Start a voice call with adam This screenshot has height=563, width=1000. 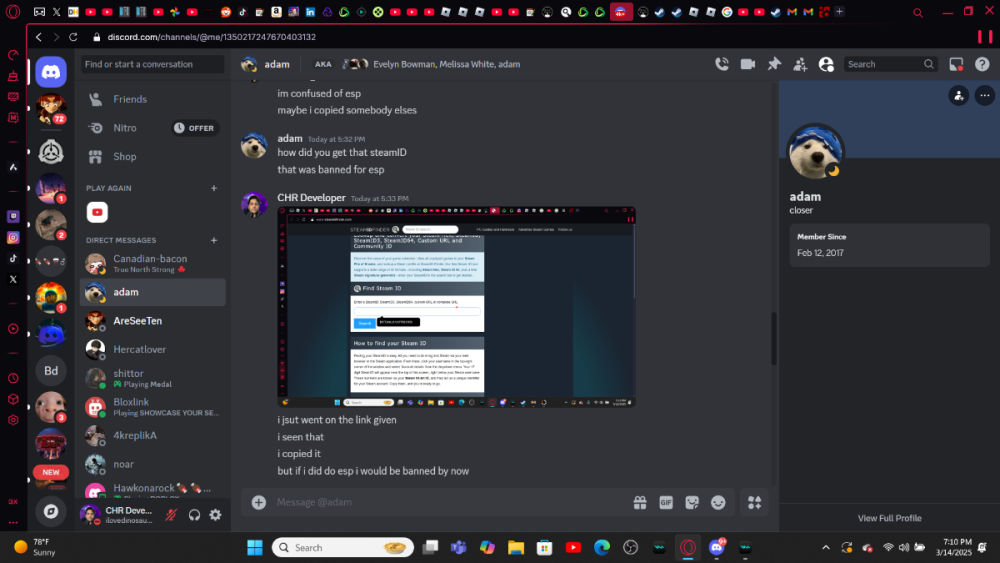[x=722, y=64]
